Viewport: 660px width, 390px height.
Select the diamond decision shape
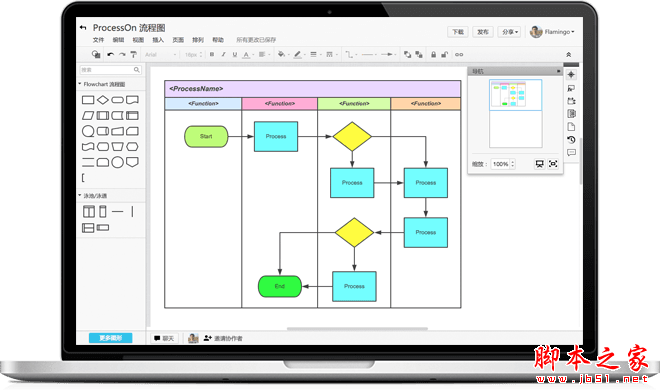click(103, 100)
